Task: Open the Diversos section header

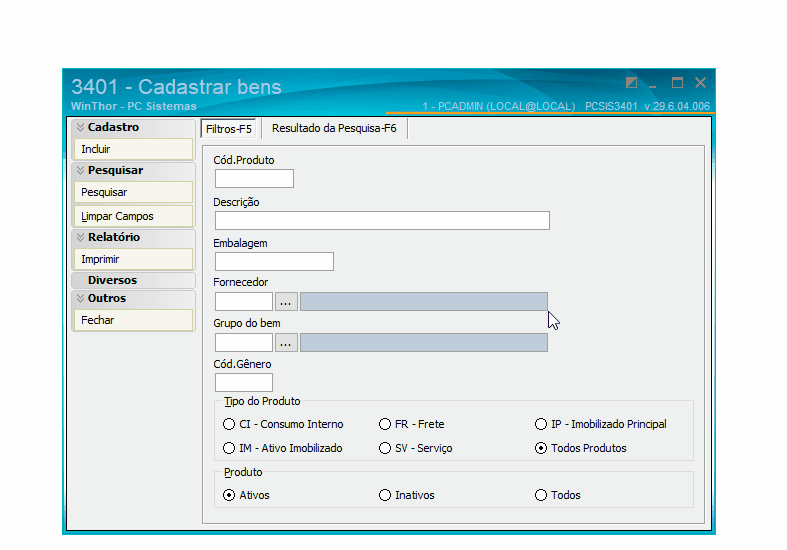Action: [134, 280]
